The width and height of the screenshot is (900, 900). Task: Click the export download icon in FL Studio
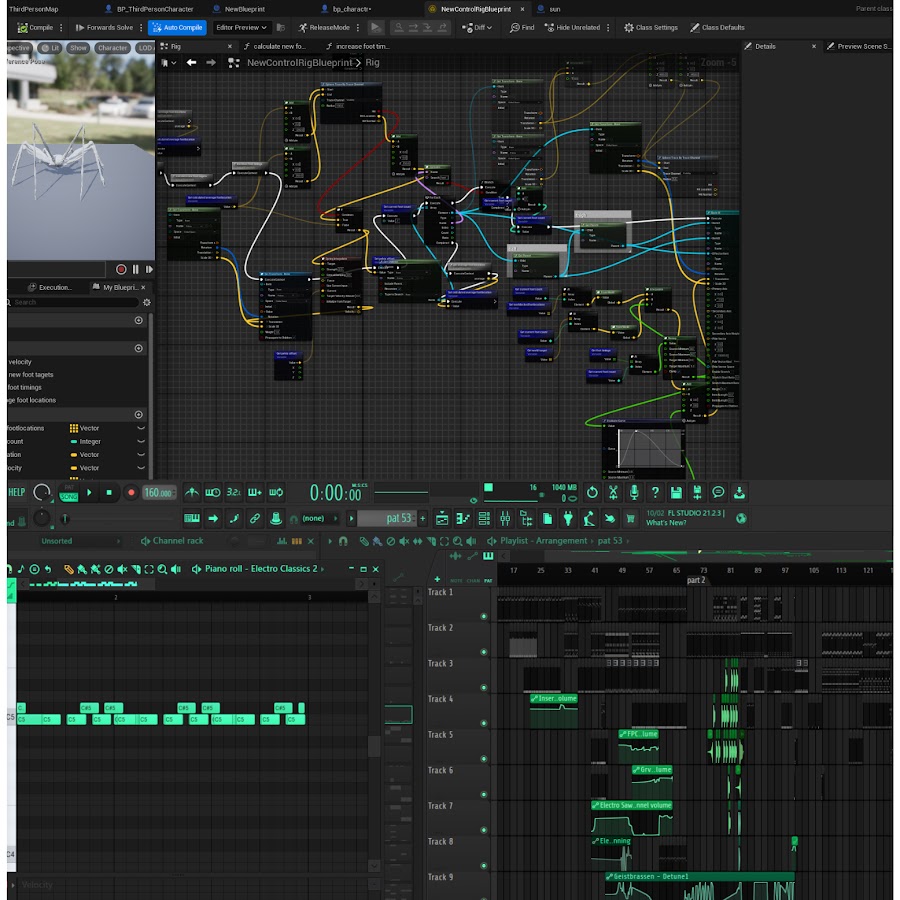739,492
